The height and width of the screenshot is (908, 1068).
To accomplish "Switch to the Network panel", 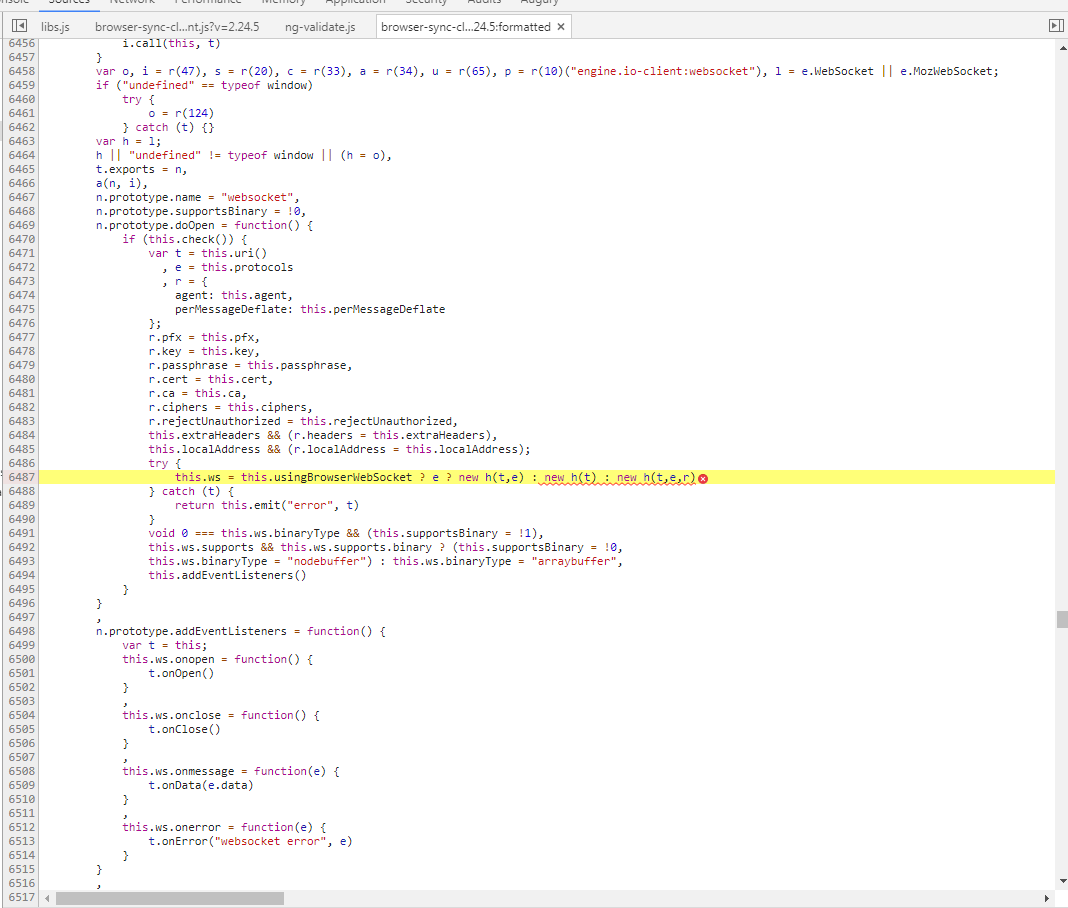I will coord(131,2).
